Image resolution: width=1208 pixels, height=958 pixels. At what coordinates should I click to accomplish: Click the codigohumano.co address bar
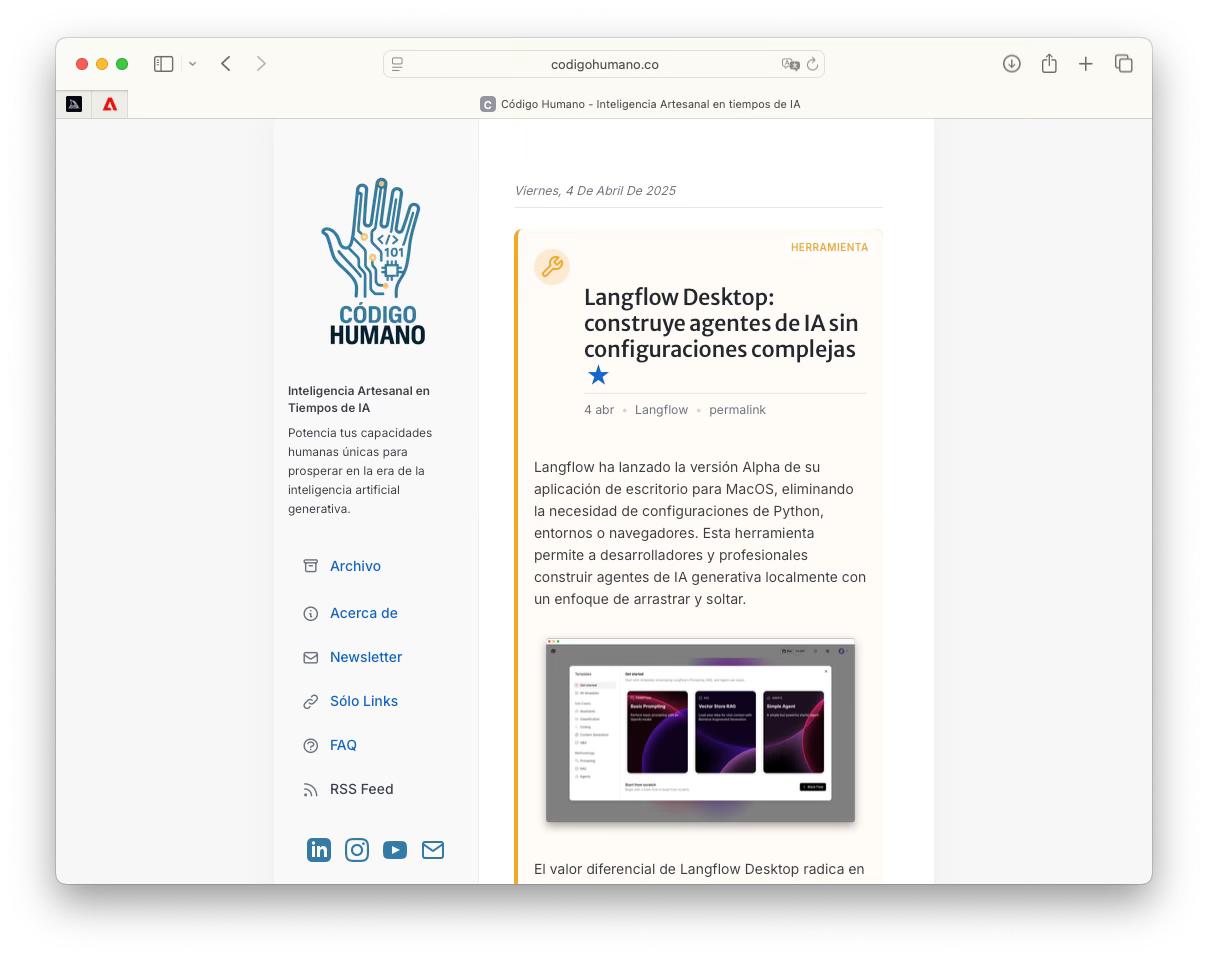point(604,64)
